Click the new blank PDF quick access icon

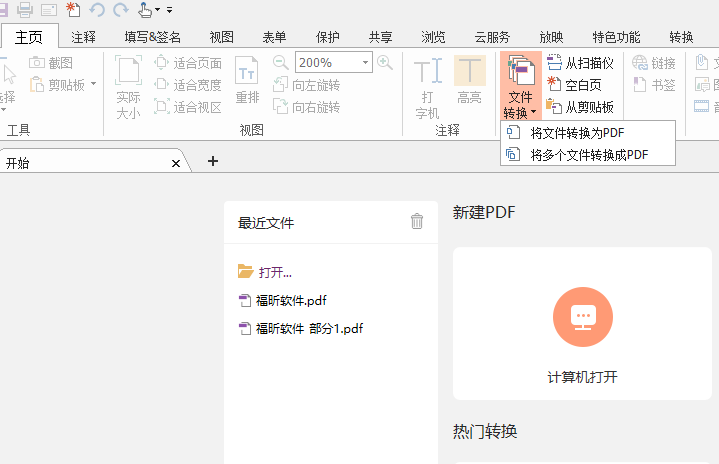click(73, 9)
